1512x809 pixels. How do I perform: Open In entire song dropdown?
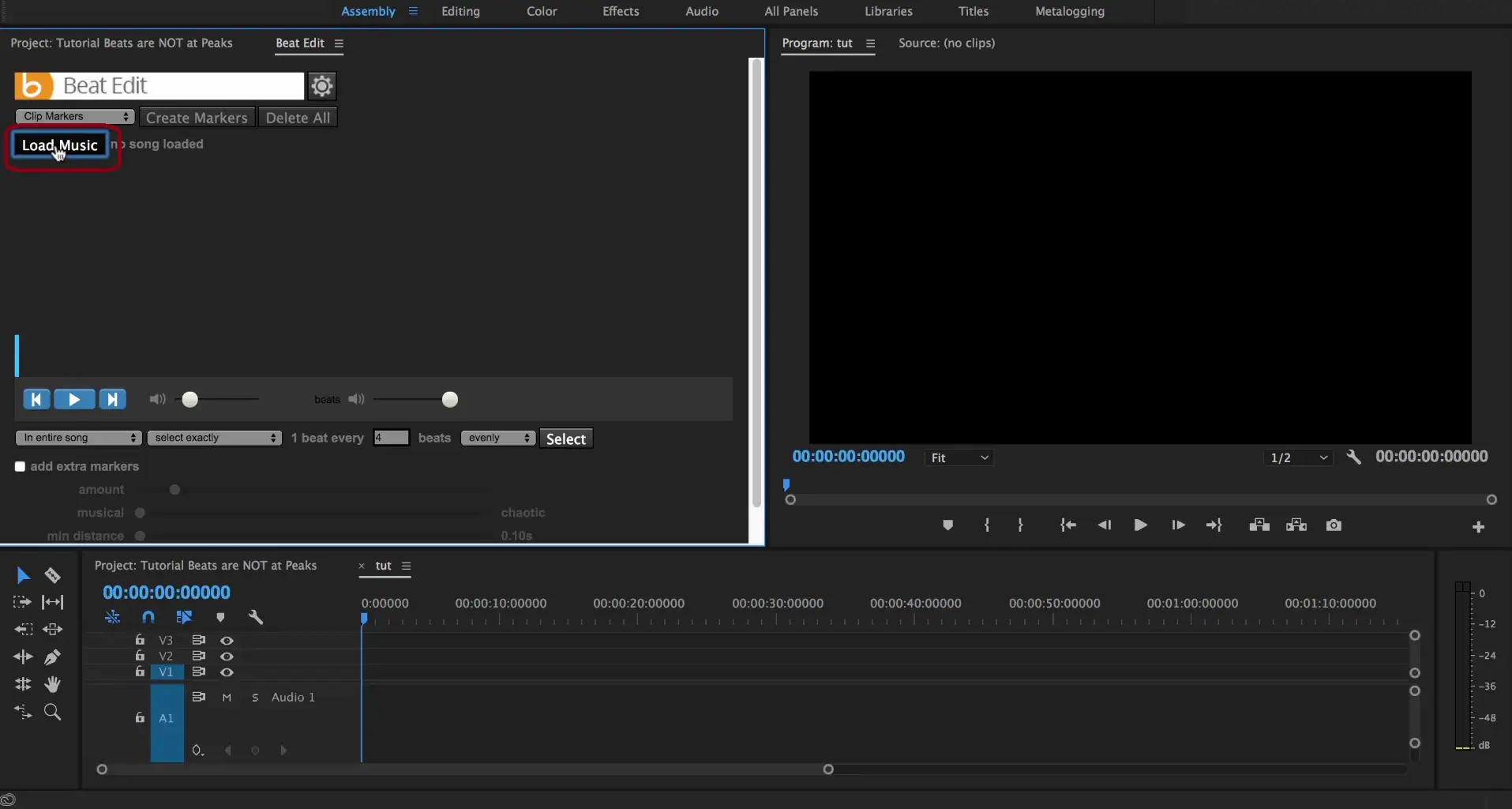tap(78, 438)
